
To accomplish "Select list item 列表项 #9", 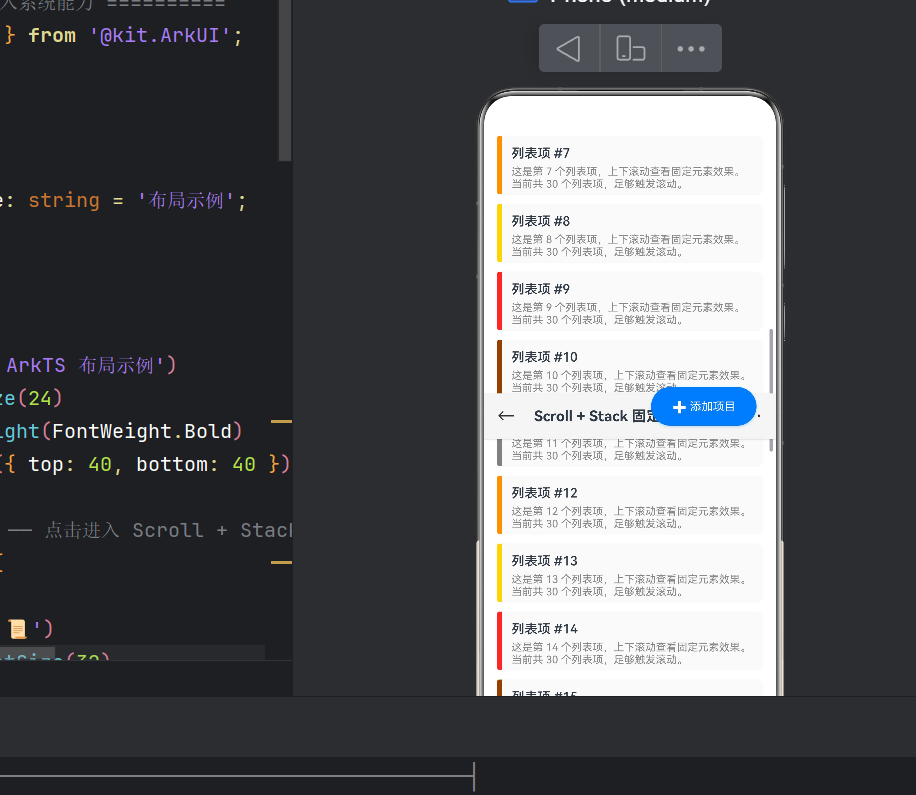I will (x=630, y=301).
